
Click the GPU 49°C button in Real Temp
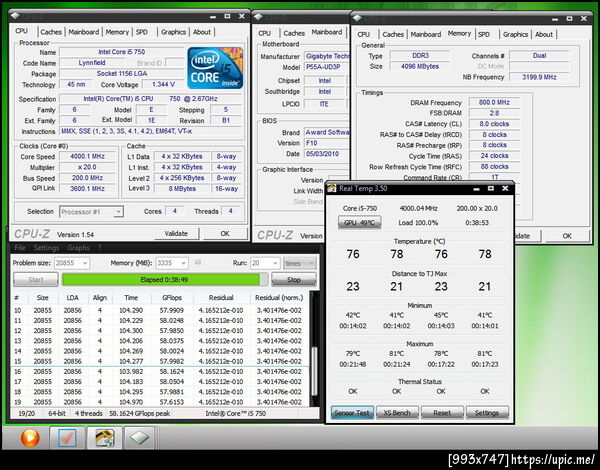(359, 222)
